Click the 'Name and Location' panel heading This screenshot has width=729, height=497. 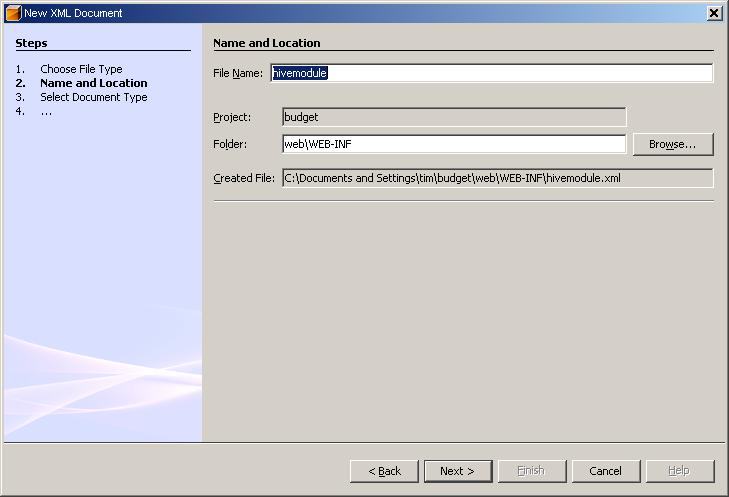coord(266,43)
